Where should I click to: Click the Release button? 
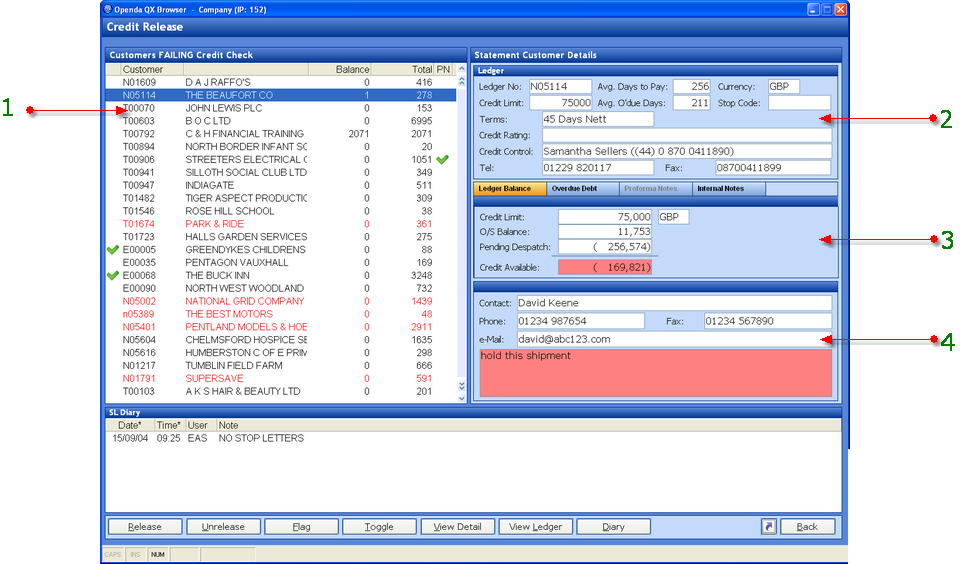click(145, 527)
